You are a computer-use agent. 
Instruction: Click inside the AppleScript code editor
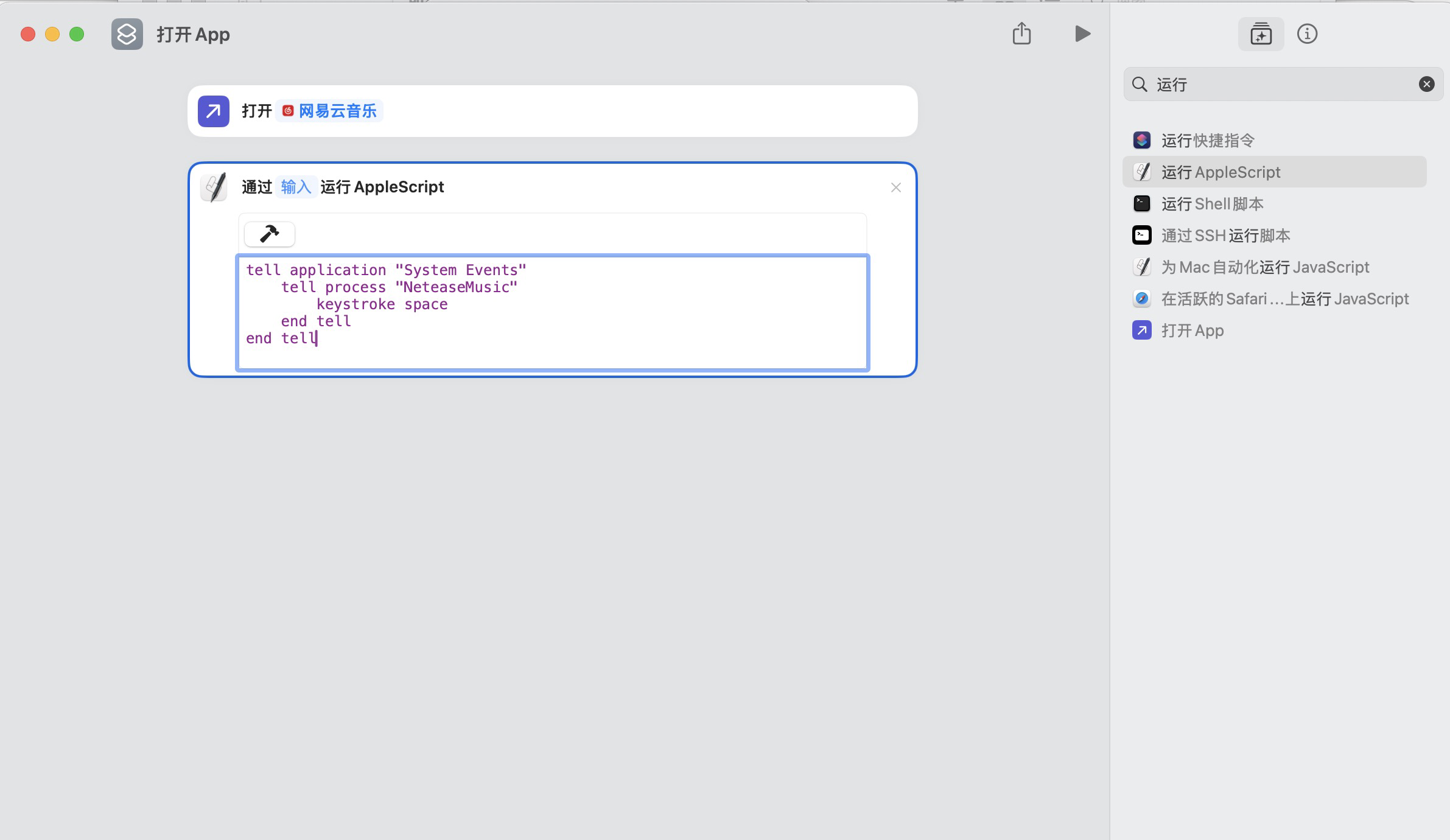552,313
